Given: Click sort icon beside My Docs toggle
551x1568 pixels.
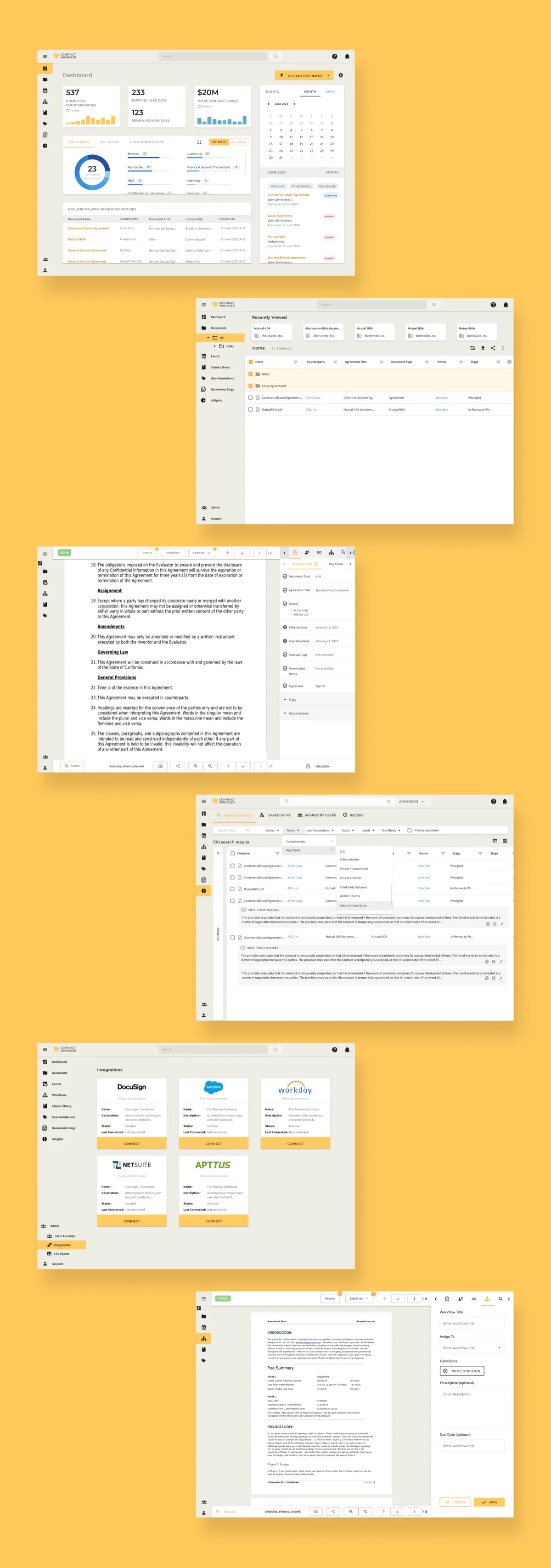Looking at the screenshot, I should click(x=199, y=142).
